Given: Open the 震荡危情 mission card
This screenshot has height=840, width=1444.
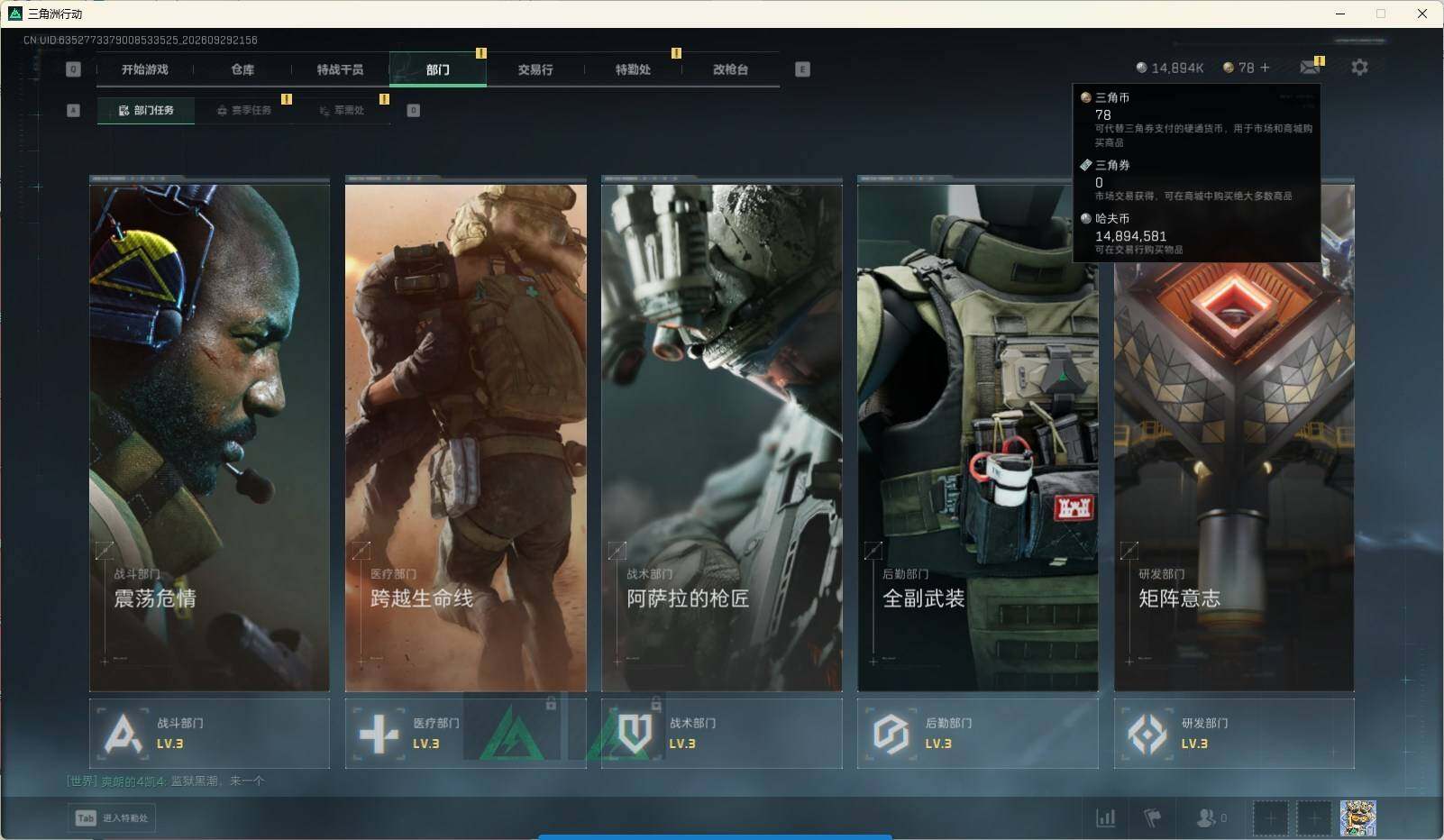Looking at the screenshot, I should pos(209,434).
